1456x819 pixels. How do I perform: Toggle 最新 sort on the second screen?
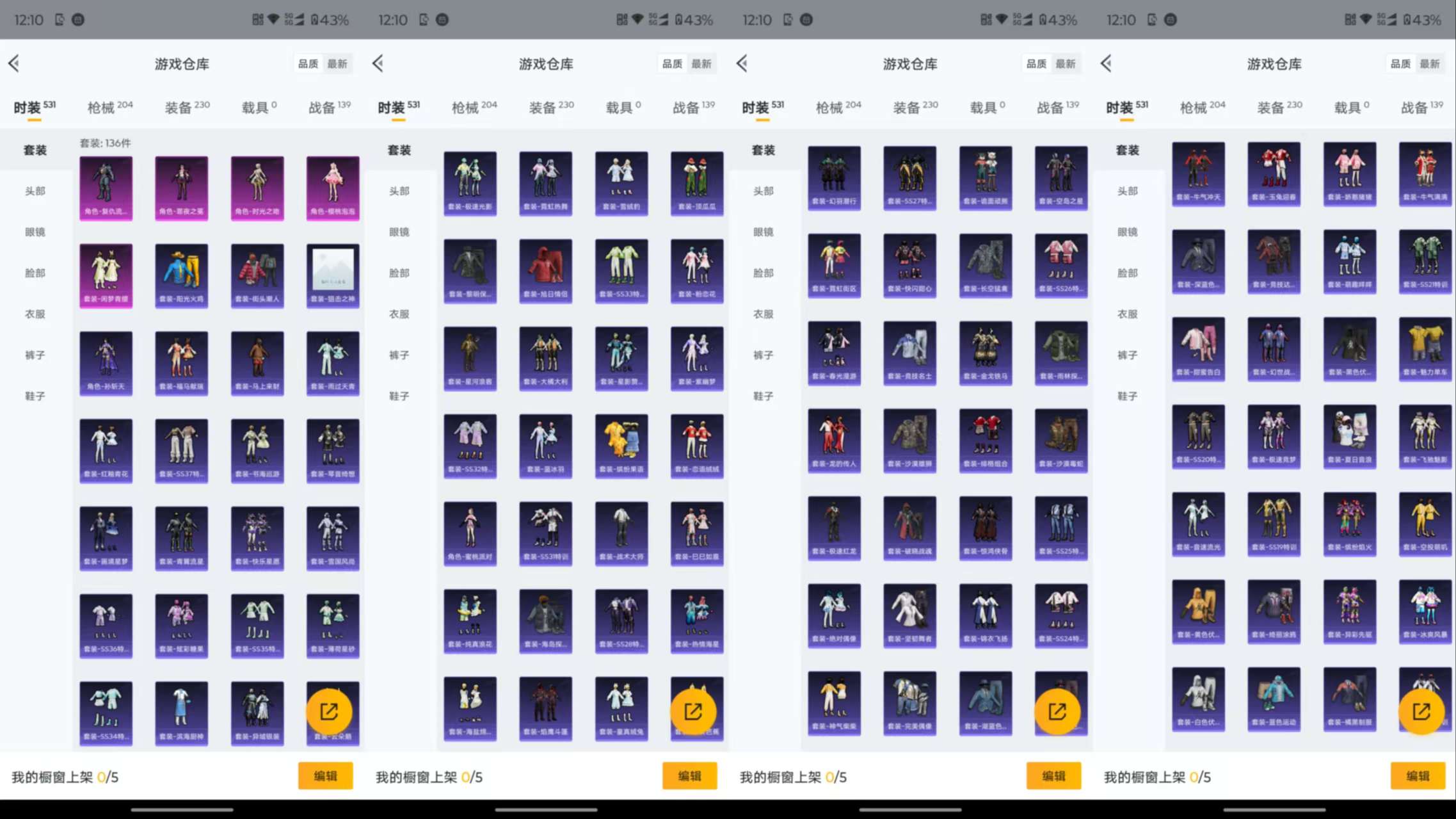(701, 64)
